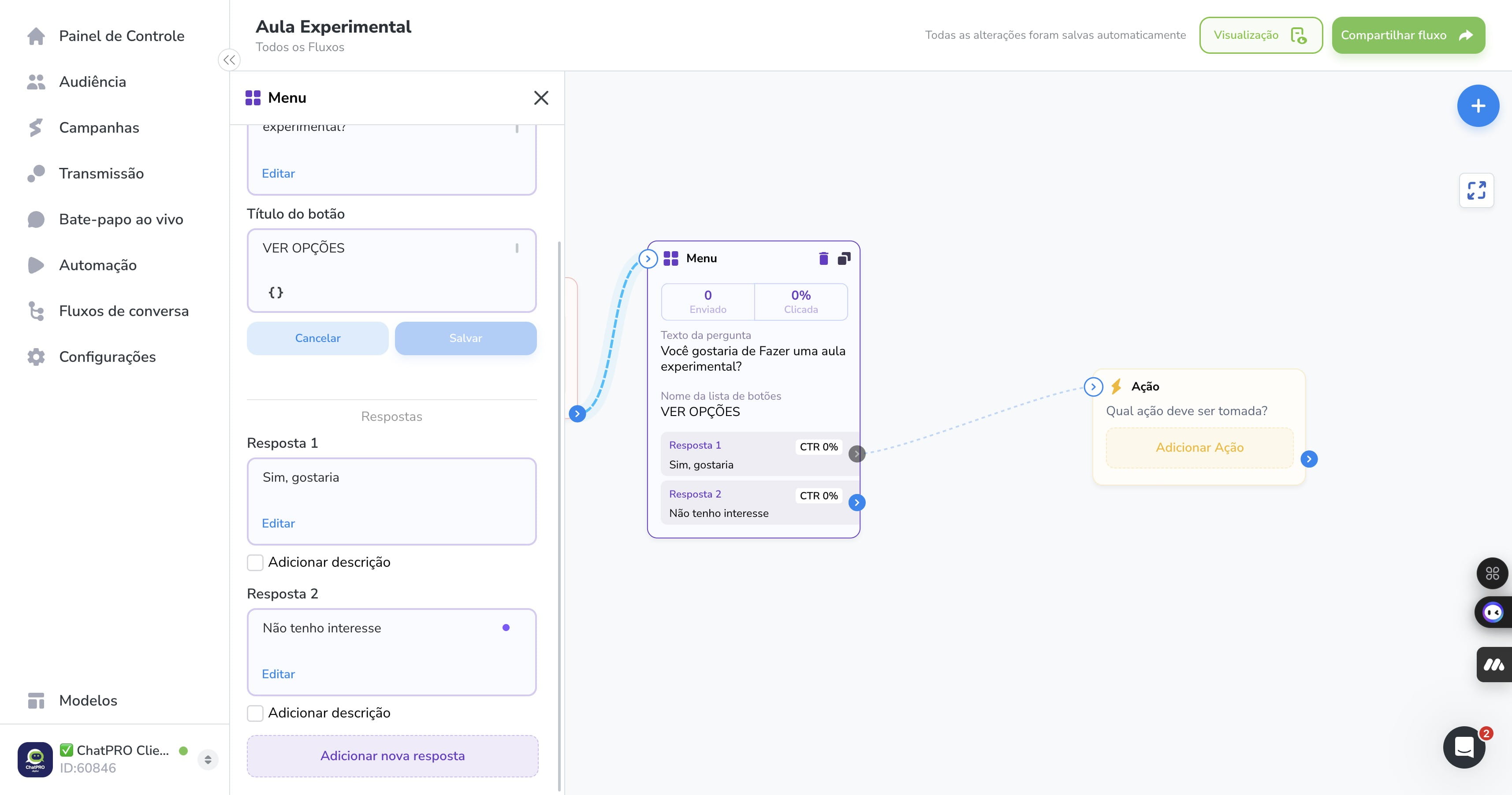Click the ChatPRO account avatar
This screenshot has height=795, width=1512.
[x=35, y=759]
